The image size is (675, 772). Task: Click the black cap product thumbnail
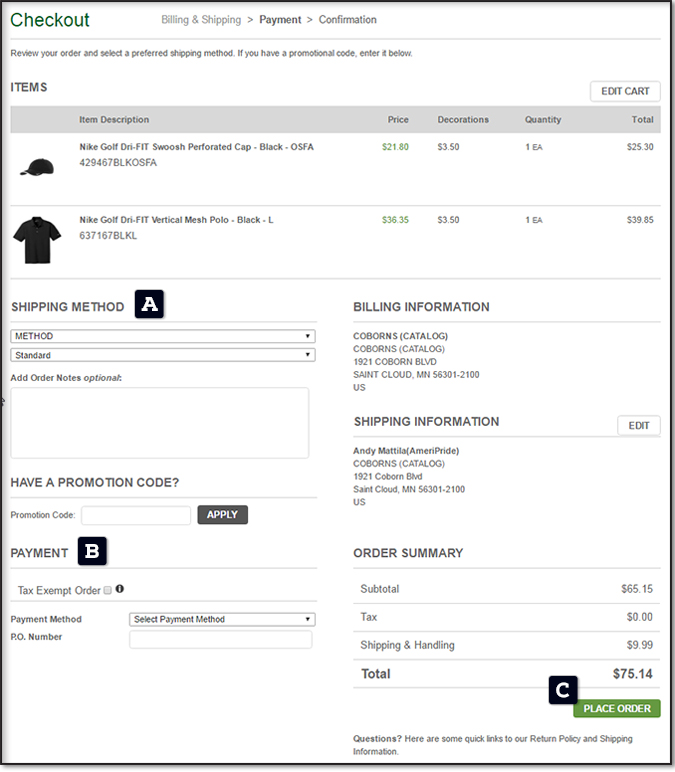click(36, 166)
